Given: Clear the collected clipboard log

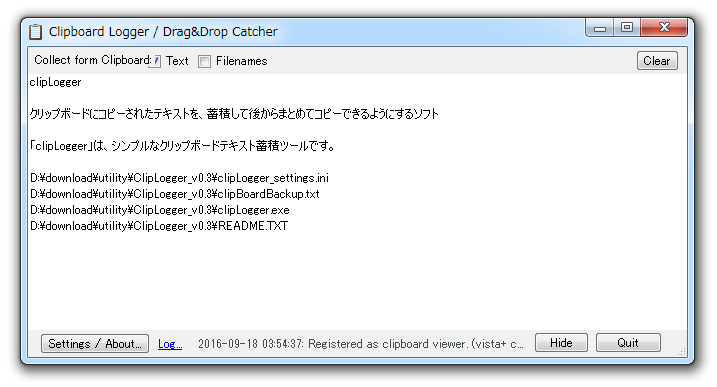Looking at the screenshot, I should point(657,61).
